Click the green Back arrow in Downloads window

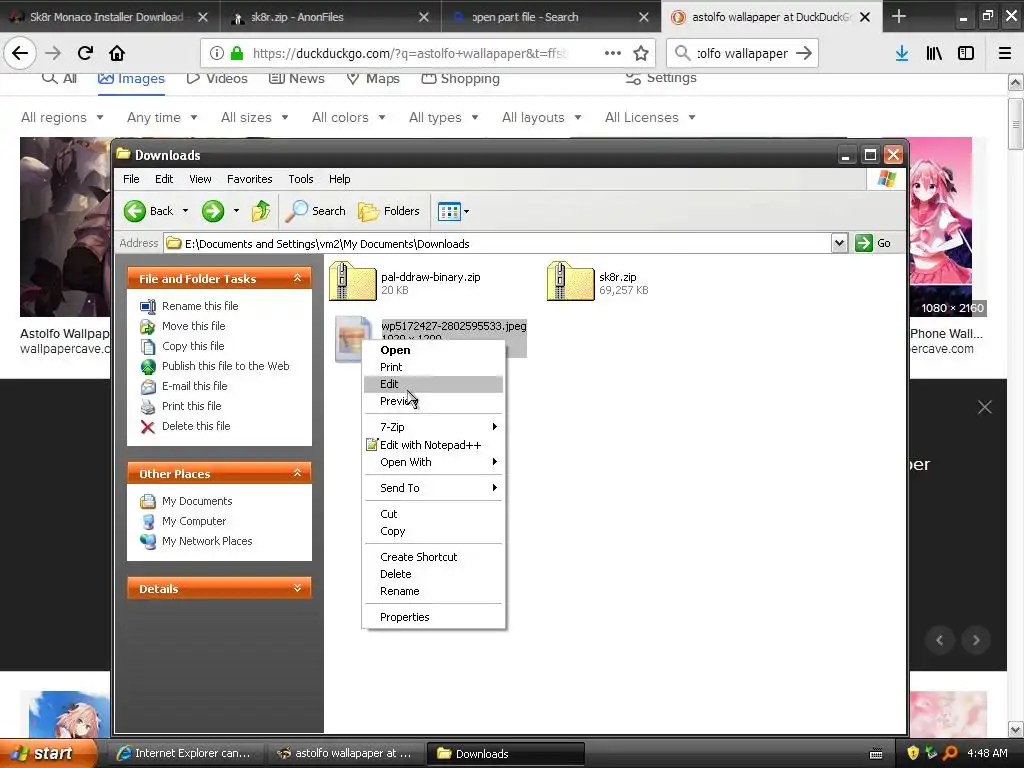[135, 211]
